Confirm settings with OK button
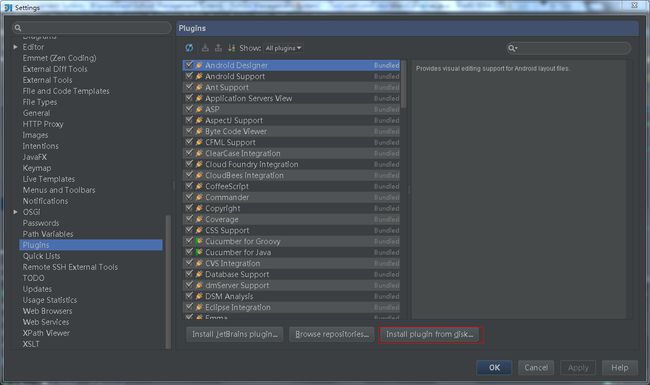This screenshot has width=650, height=385. 494,368
